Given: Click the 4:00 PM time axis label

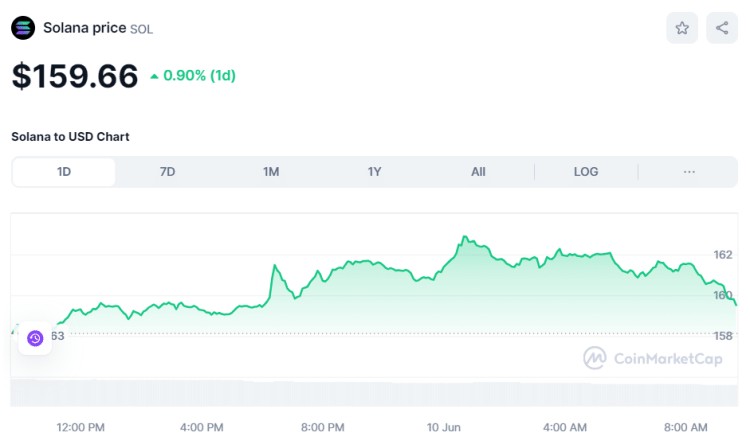Looking at the screenshot, I should (x=201, y=427).
